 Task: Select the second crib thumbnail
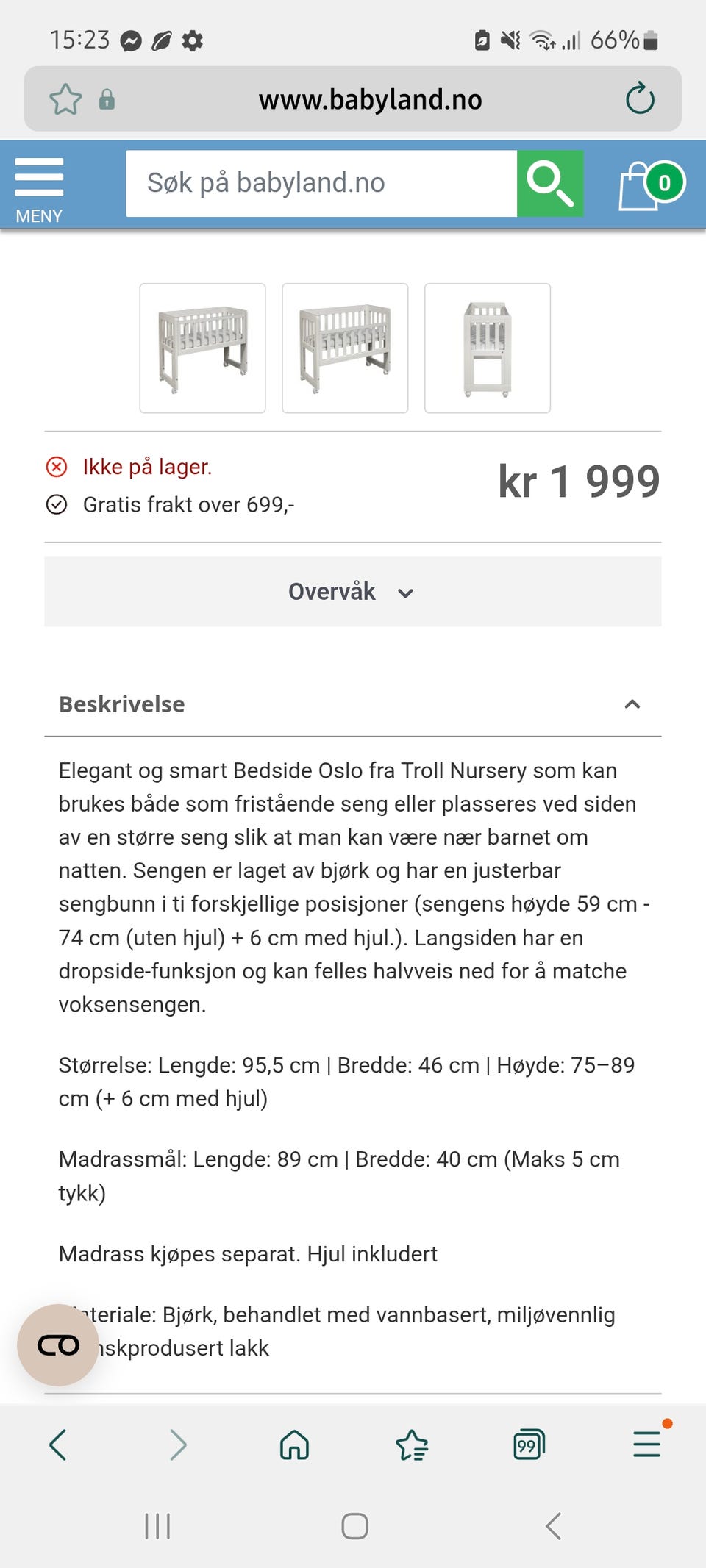(x=345, y=348)
